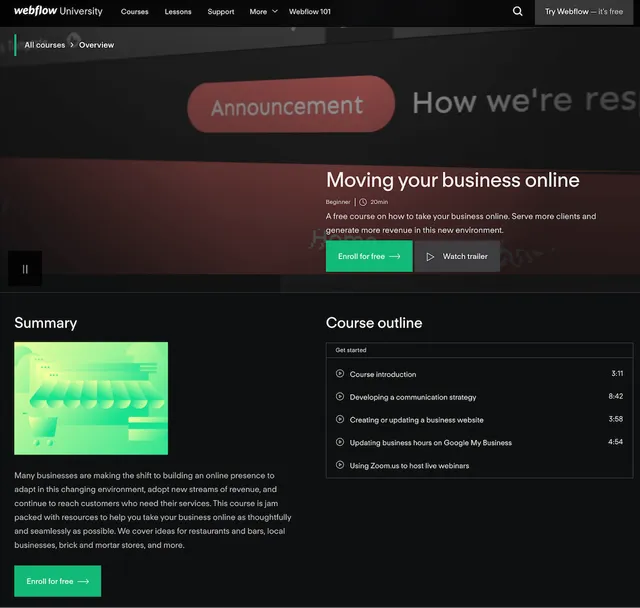This screenshot has height=608, width=640.
Task: Pause the hero background video
Action: pos(25,269)
